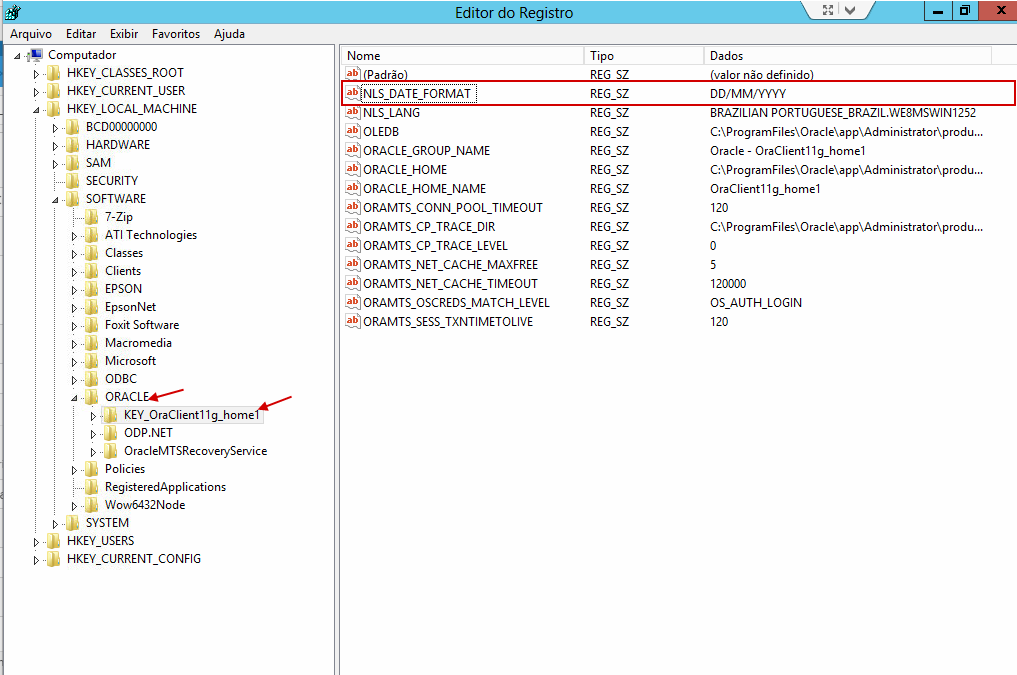Click the string value icon of (Padrão)
The width and height of the screenshot is (1017, 675).
[352, 74]
